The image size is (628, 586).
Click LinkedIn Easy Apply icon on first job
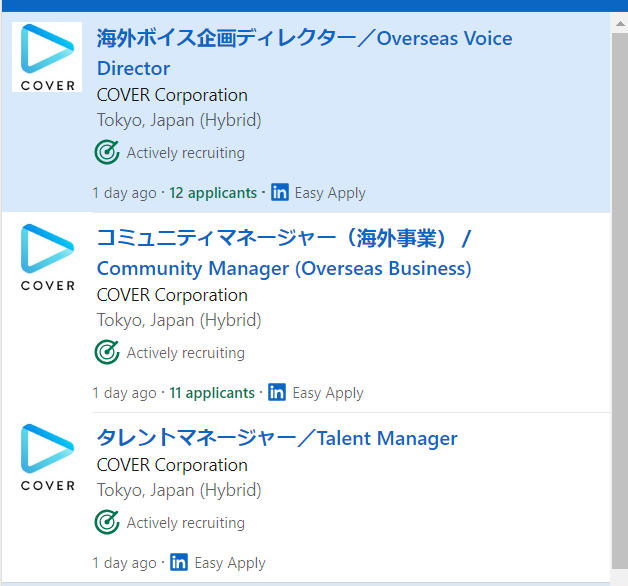[x=280, y=192]
